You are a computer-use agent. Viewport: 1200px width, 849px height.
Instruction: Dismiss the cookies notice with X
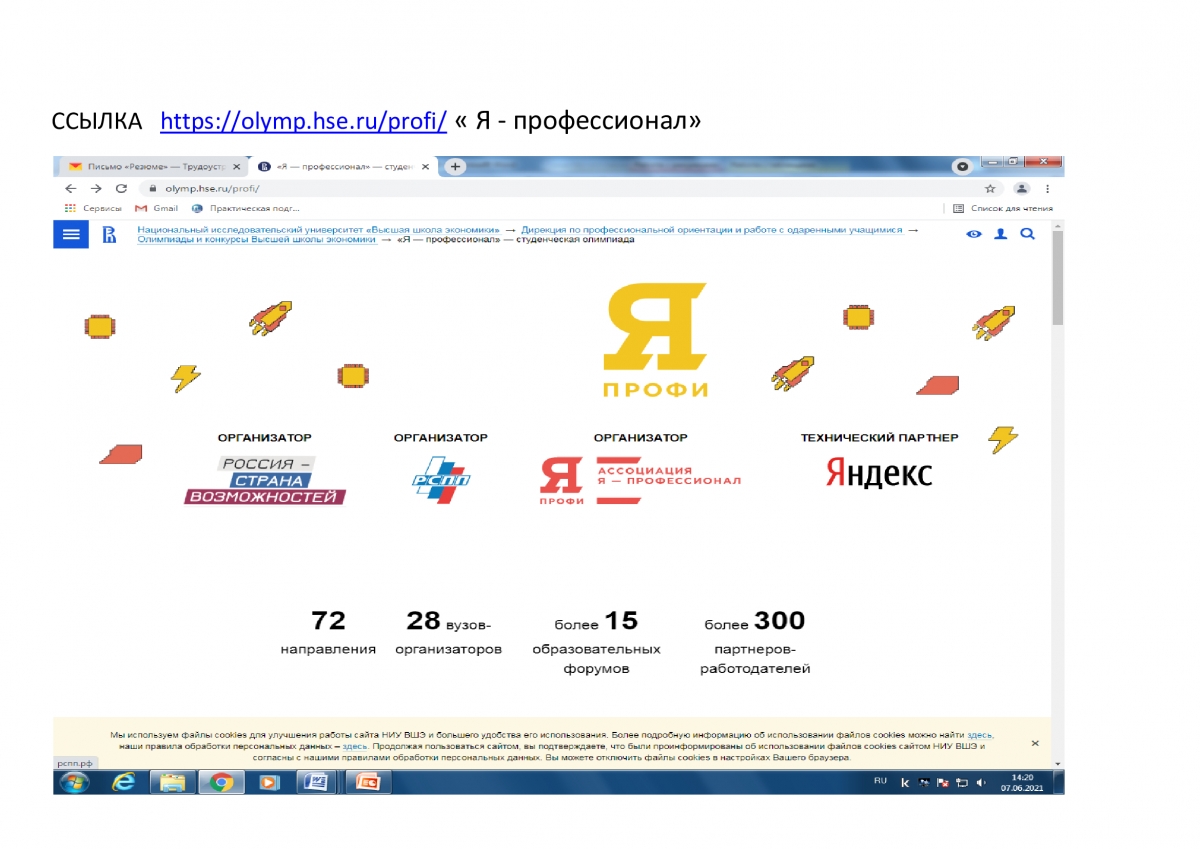(1035, 743)
